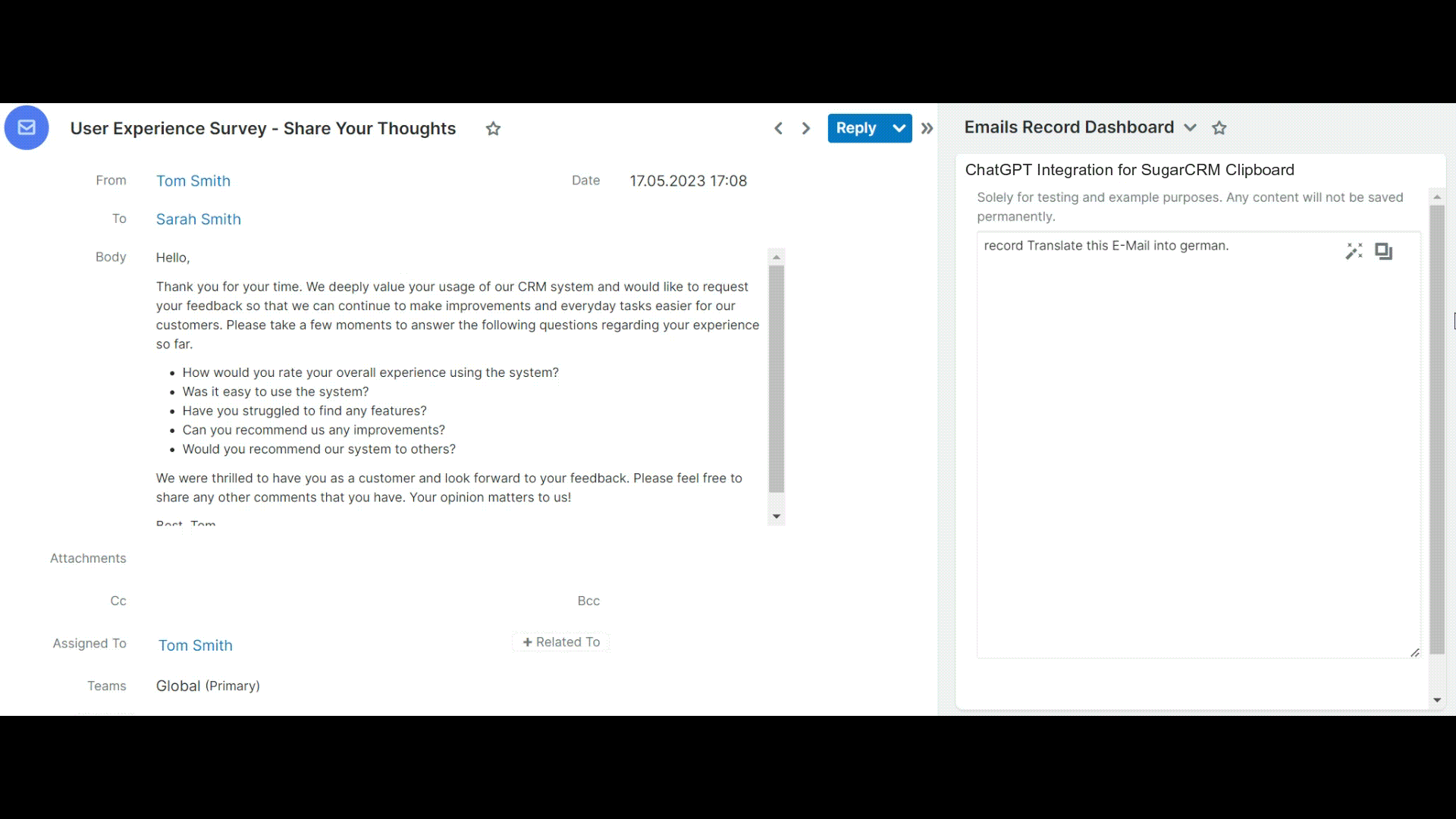
Task: Click the expand panels icon (>>)
Action: (926, 128)
